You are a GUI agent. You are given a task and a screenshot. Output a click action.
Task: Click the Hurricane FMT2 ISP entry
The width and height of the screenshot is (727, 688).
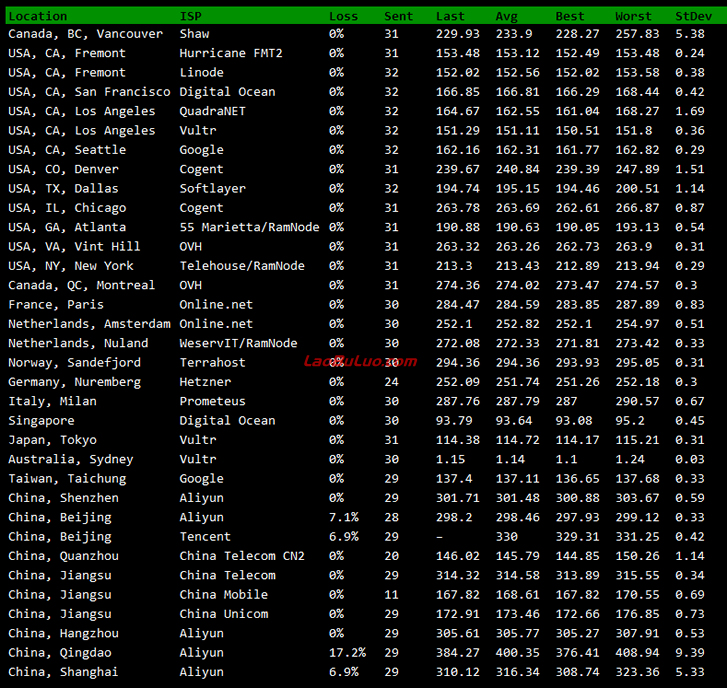click(231, 53)
